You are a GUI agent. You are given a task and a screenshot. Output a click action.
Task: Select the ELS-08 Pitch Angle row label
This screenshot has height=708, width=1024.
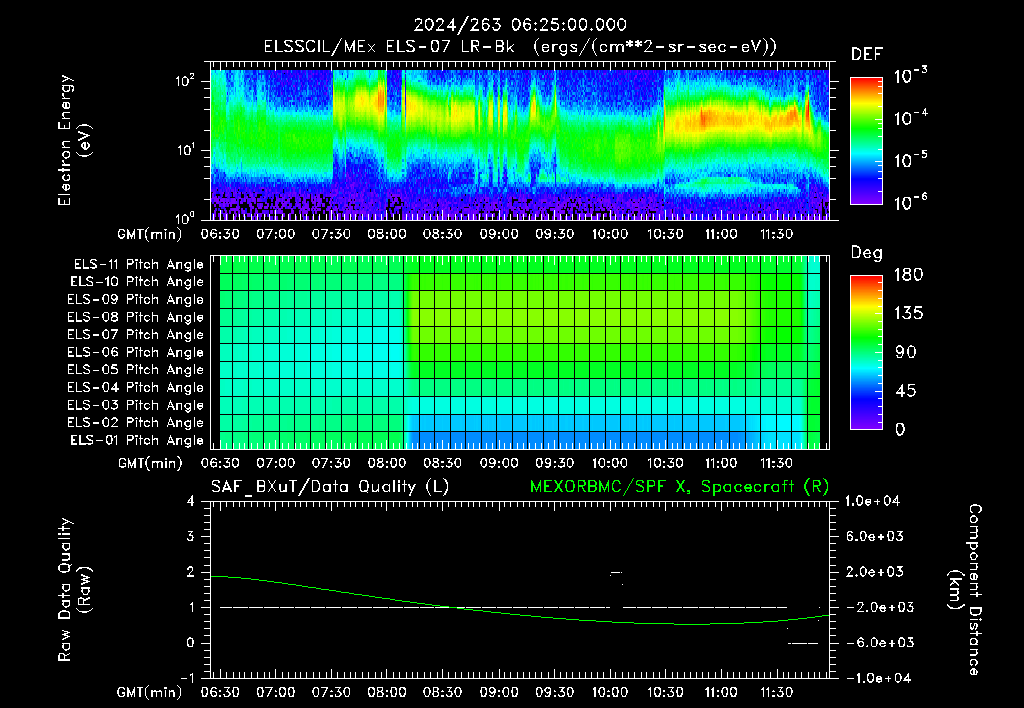pyautogui.click(x=136, y=317)
